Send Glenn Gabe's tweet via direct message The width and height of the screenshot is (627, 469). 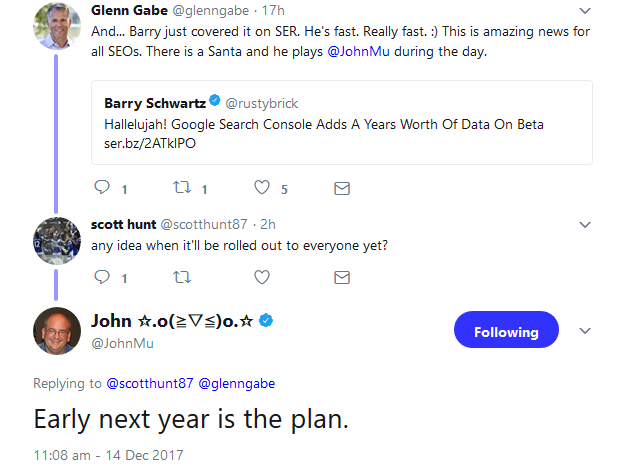click(341, 187)
